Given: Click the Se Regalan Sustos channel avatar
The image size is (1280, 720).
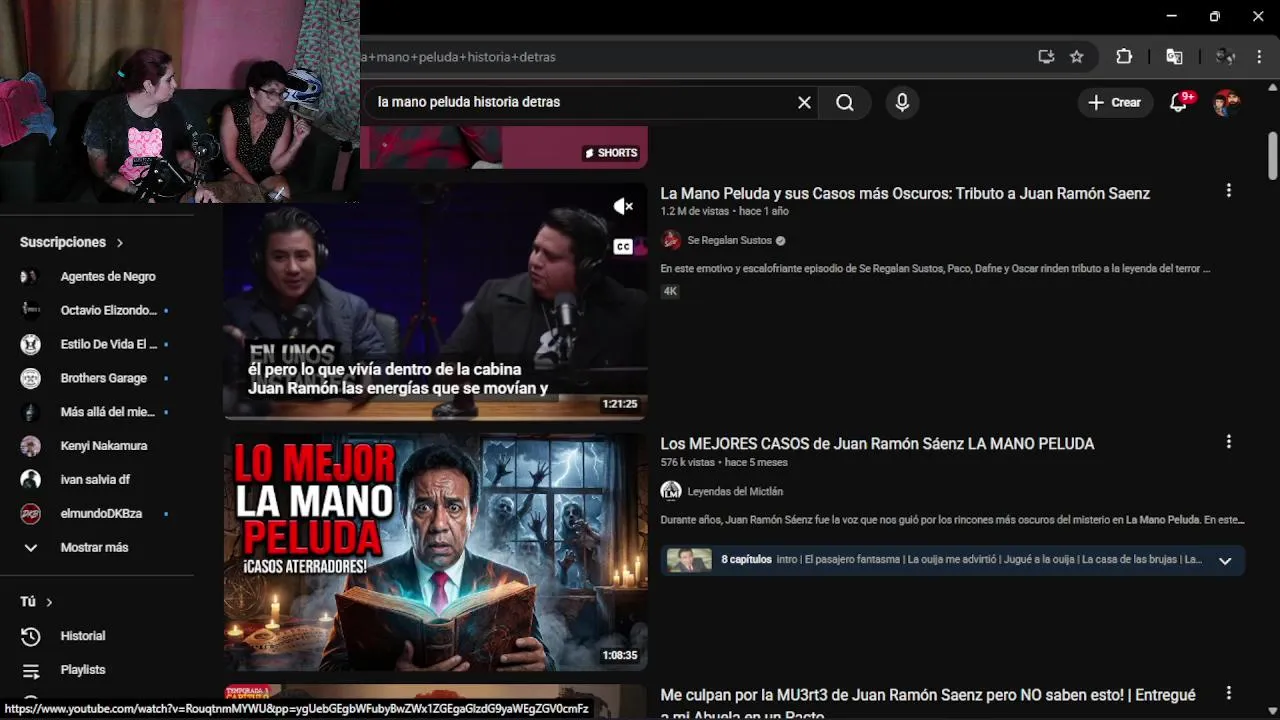Looking at the screenshot, I should click(671, 240).
